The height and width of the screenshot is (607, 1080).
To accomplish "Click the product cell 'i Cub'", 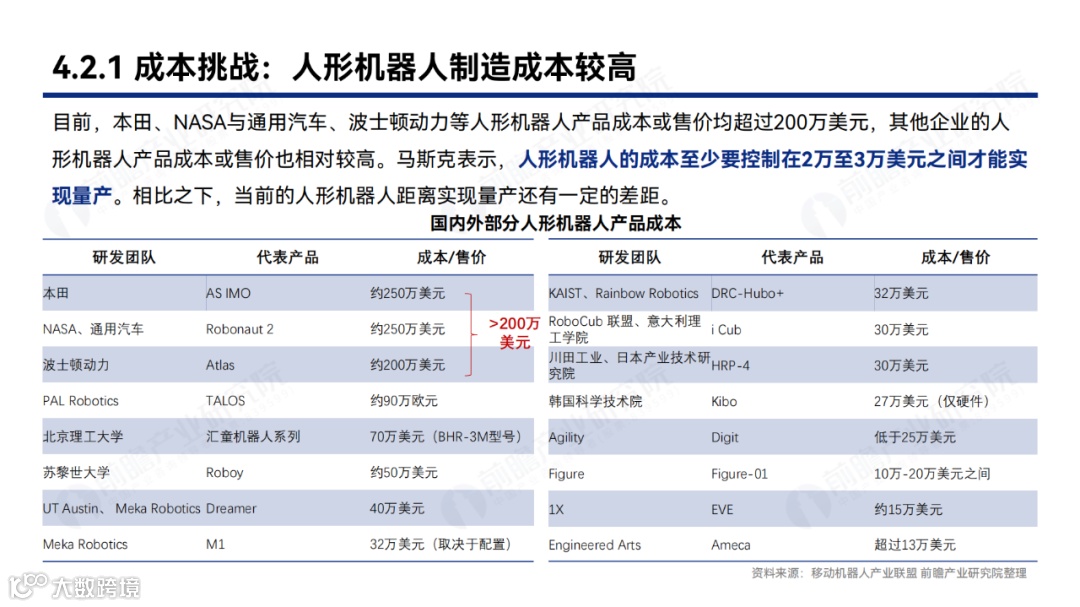I will pos(727,330).
